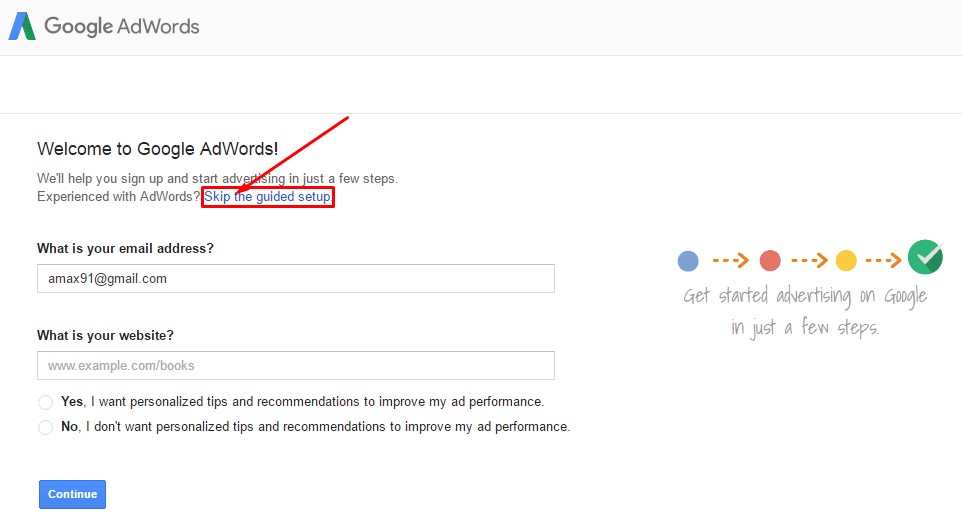Viewport: 962px width, 520px height.
Task: Click the 'What is your email address?' label
Action: [x=125, y=248]
